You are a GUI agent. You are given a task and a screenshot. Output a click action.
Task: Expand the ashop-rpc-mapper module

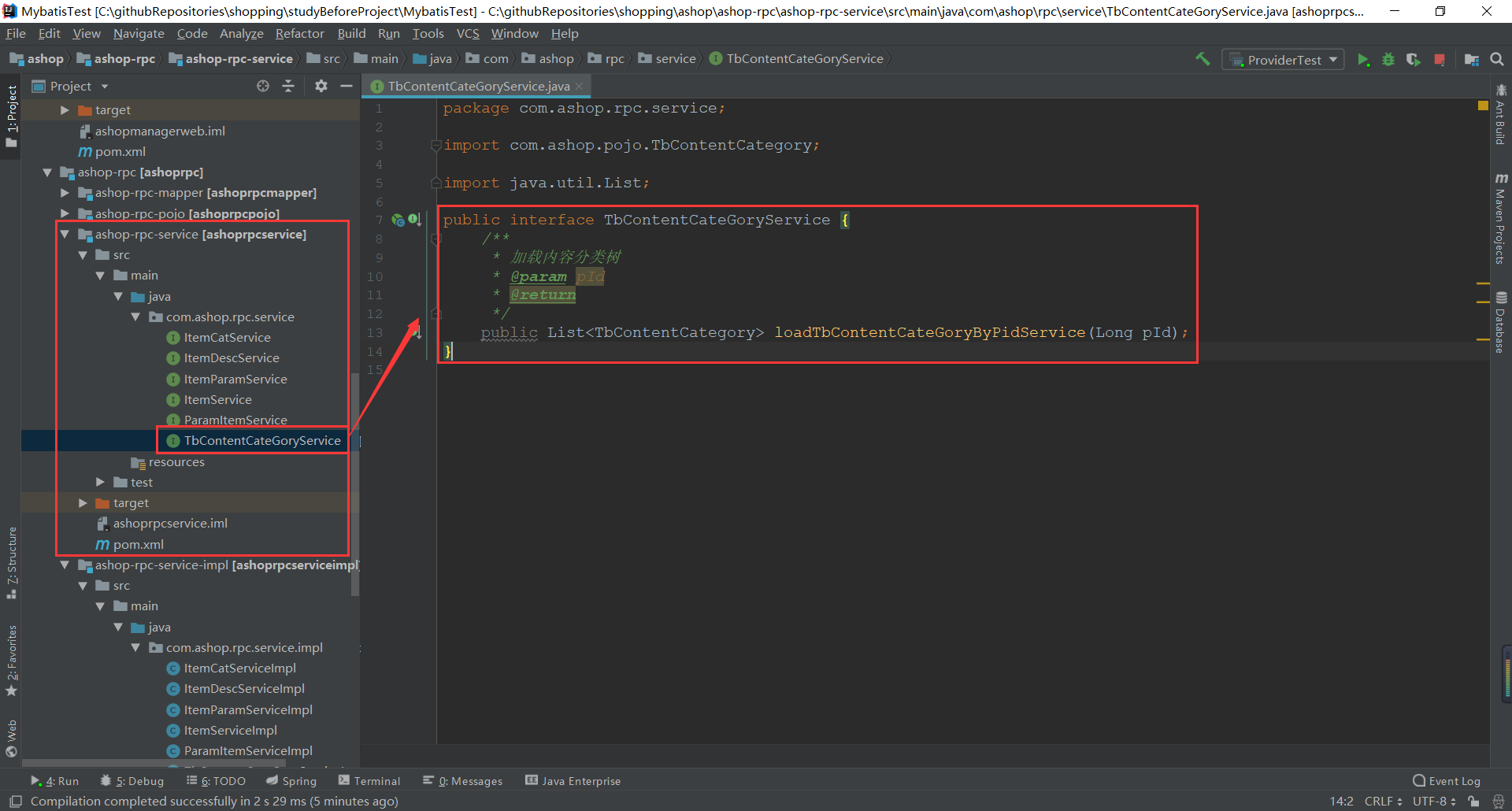pyautogui.click(x=65, y=193)
